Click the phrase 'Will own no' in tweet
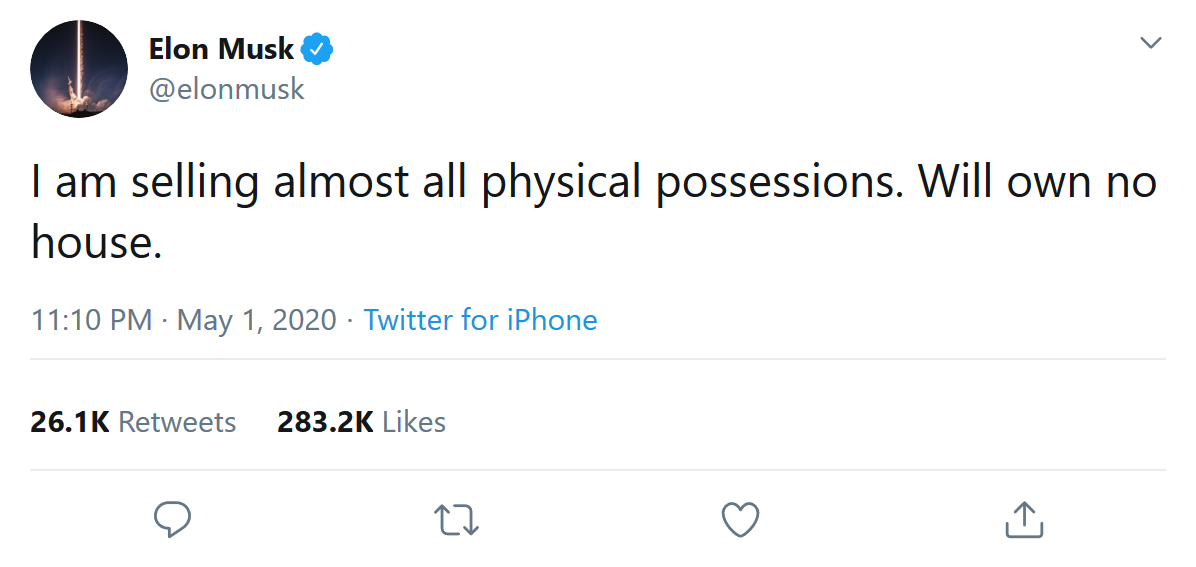1196x567 pixels. [1037, 182]
